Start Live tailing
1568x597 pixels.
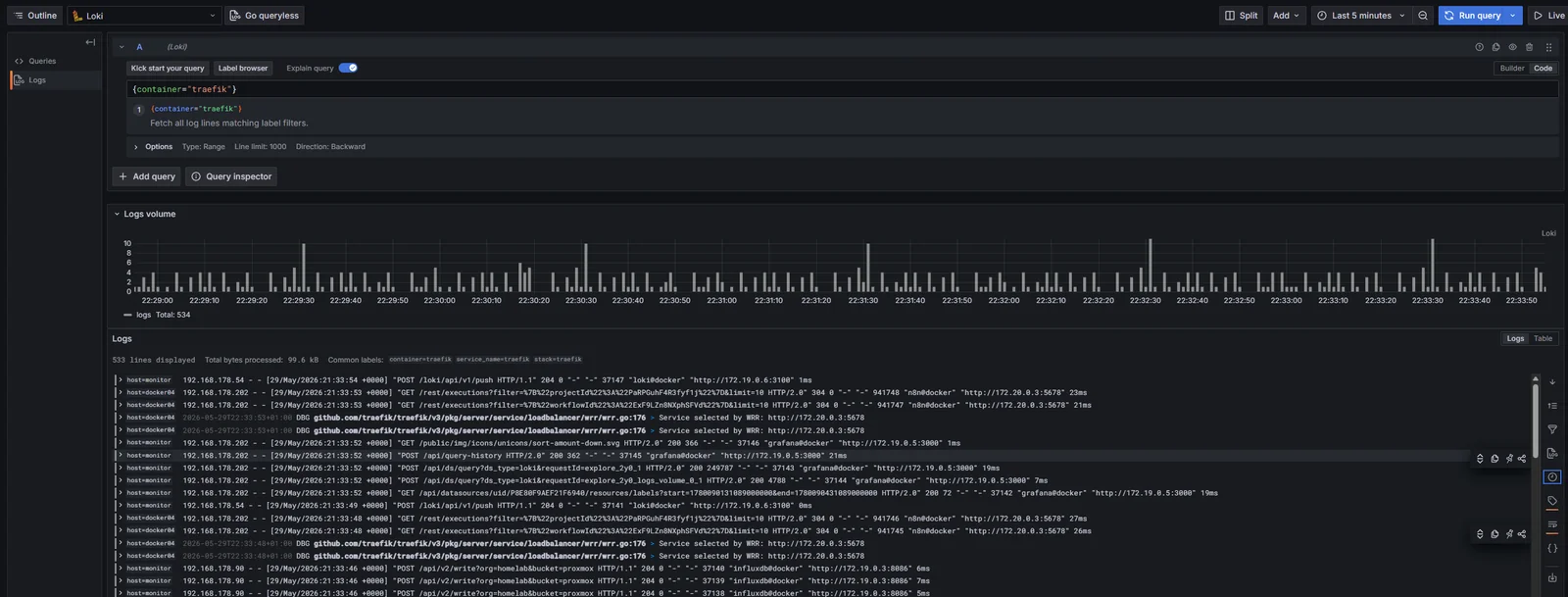click(1548, 16)
